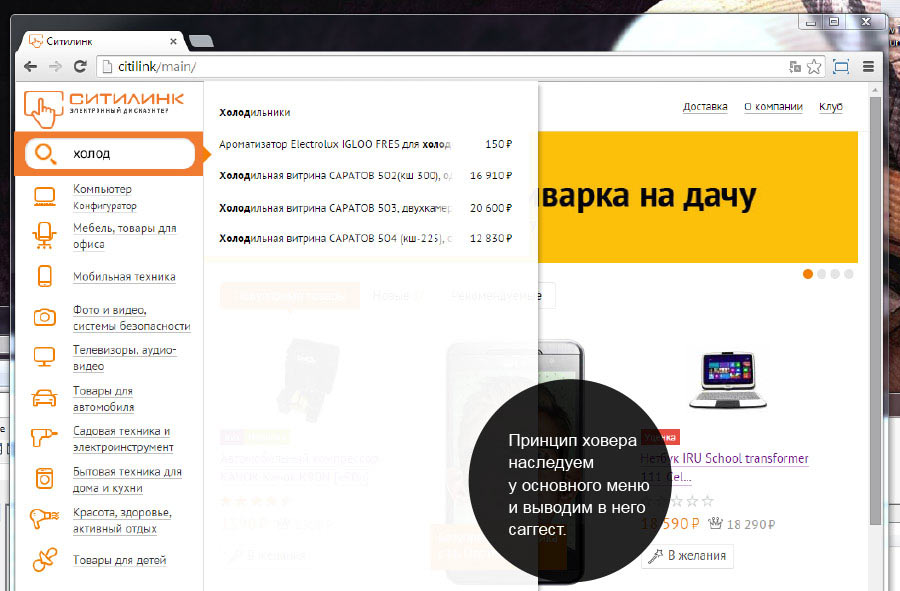Select the office chair furniture icon
This screenshot has width=900, height=591.
click(44, 235)
